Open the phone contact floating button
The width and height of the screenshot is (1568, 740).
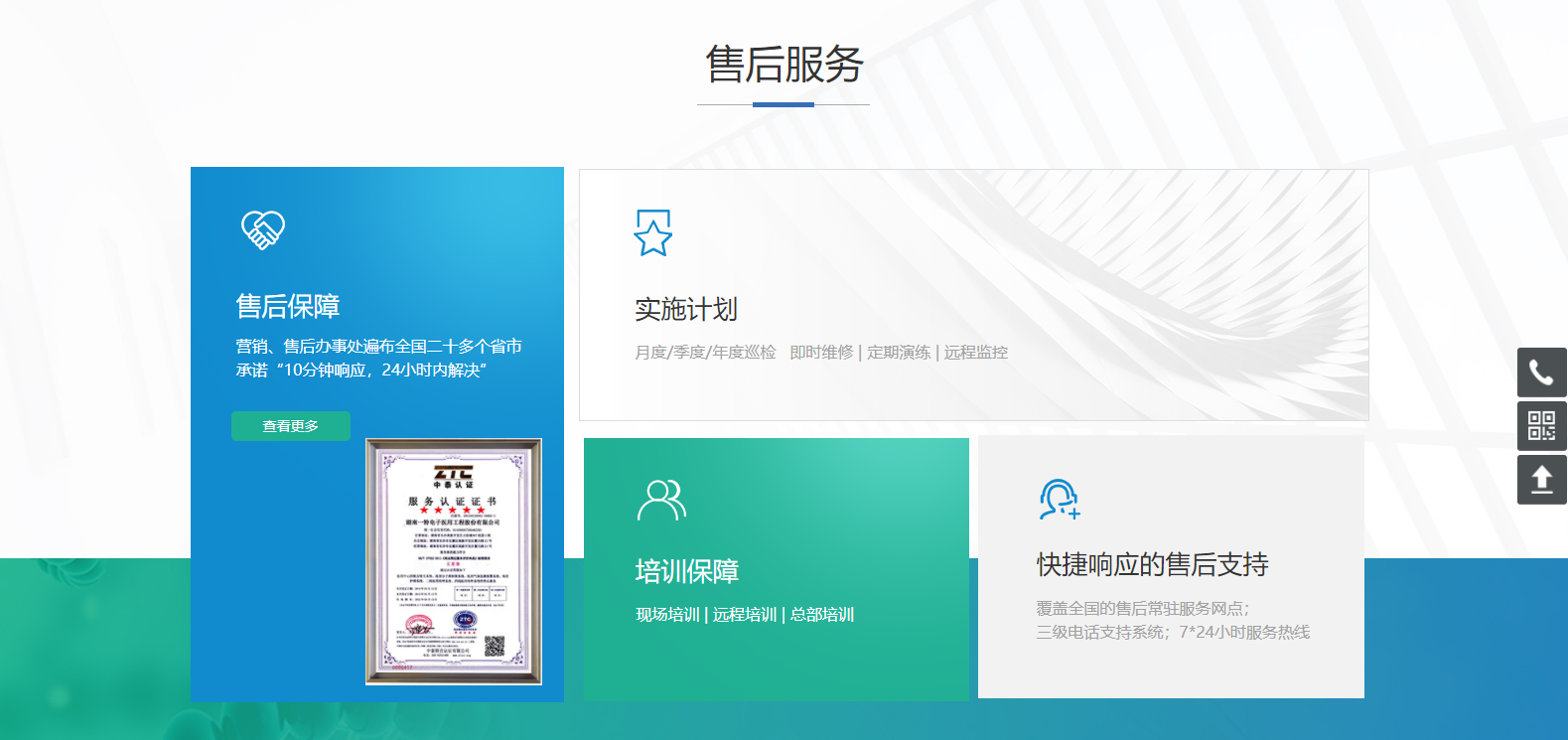[x=1541, y=372]
